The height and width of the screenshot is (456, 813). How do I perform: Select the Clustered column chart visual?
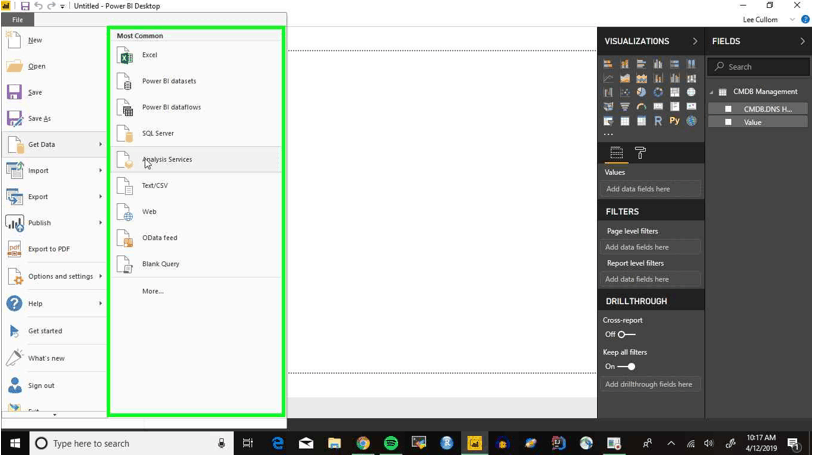658,64
